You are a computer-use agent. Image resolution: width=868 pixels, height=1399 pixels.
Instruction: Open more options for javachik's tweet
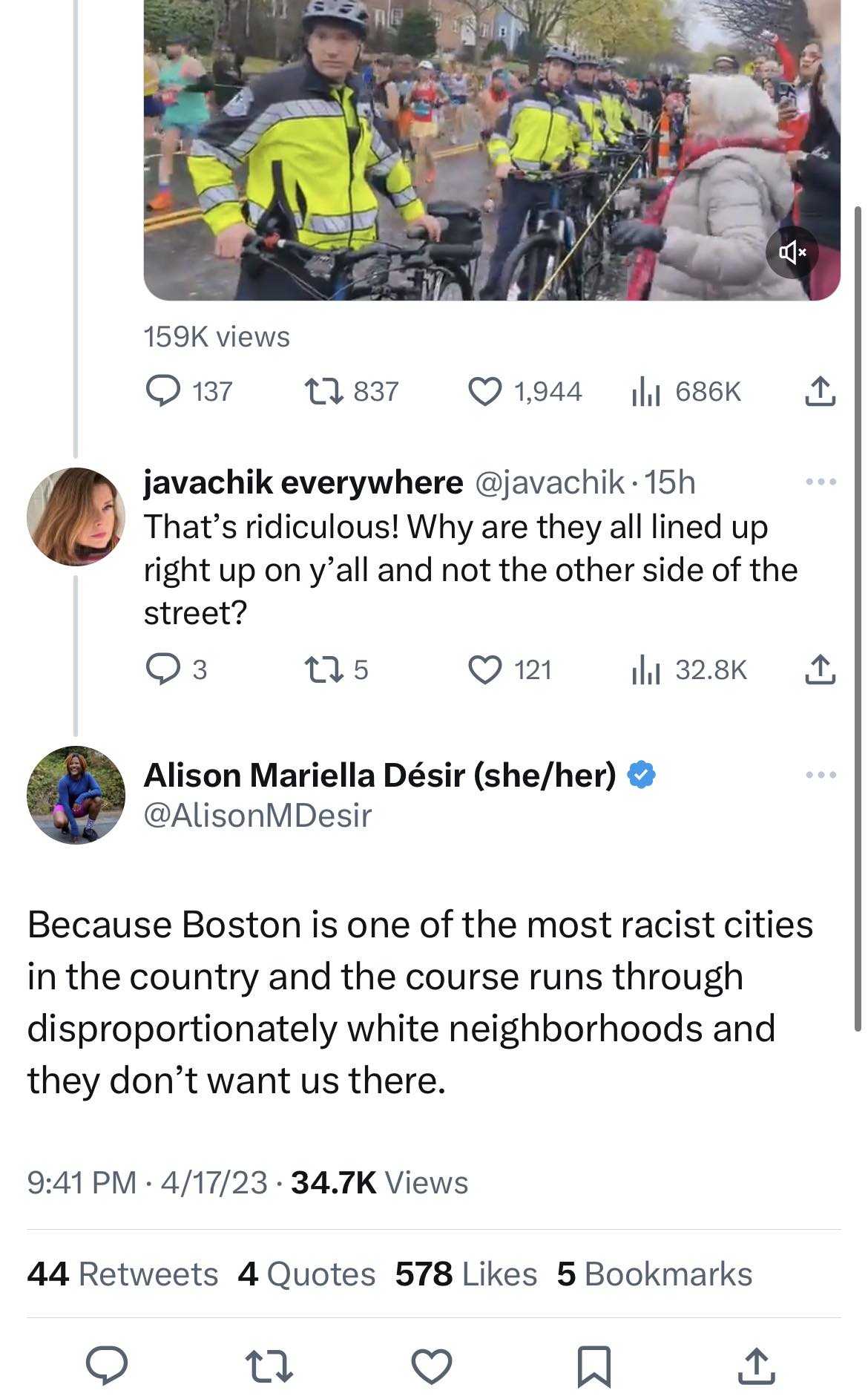pyautogui.click(x=821, y=482)
